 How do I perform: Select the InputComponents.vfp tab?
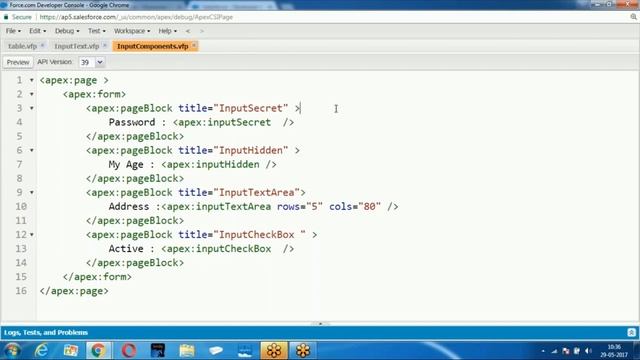152,46
